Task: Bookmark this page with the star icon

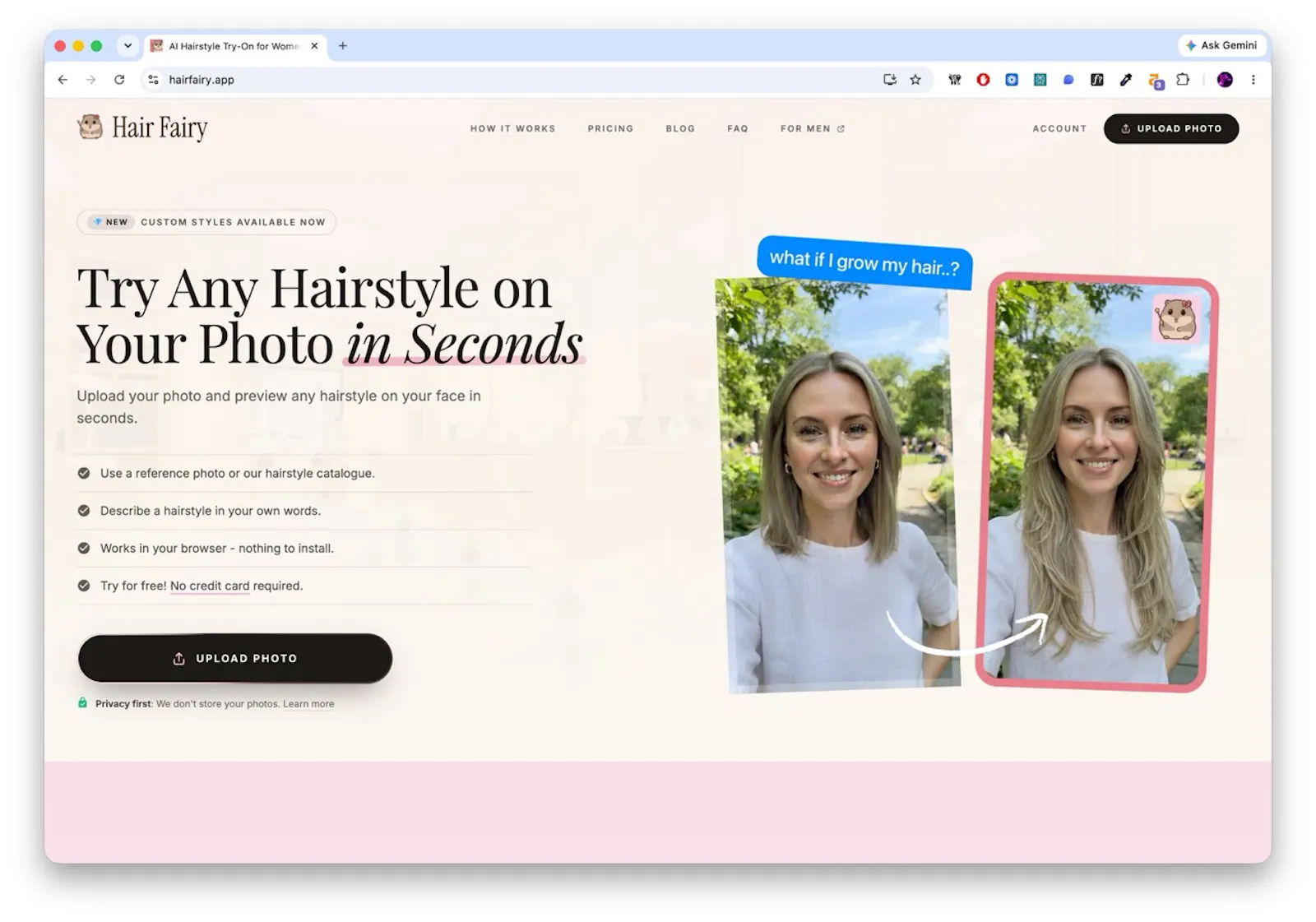Action: (915, 80)
